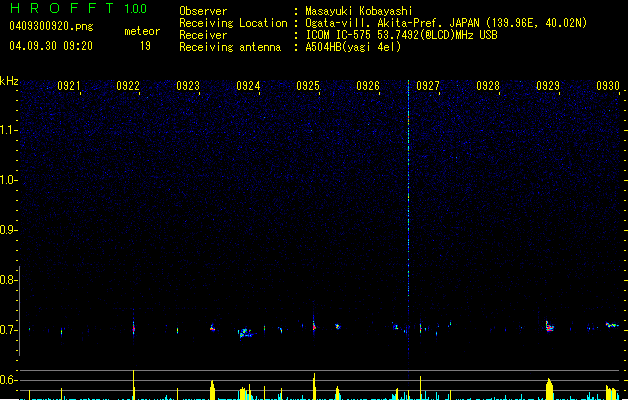Image resolution: width=629 pixels, height=400 pixels.
Task: Click the bright meteor echo below 0929
Action: pos(549,327)
